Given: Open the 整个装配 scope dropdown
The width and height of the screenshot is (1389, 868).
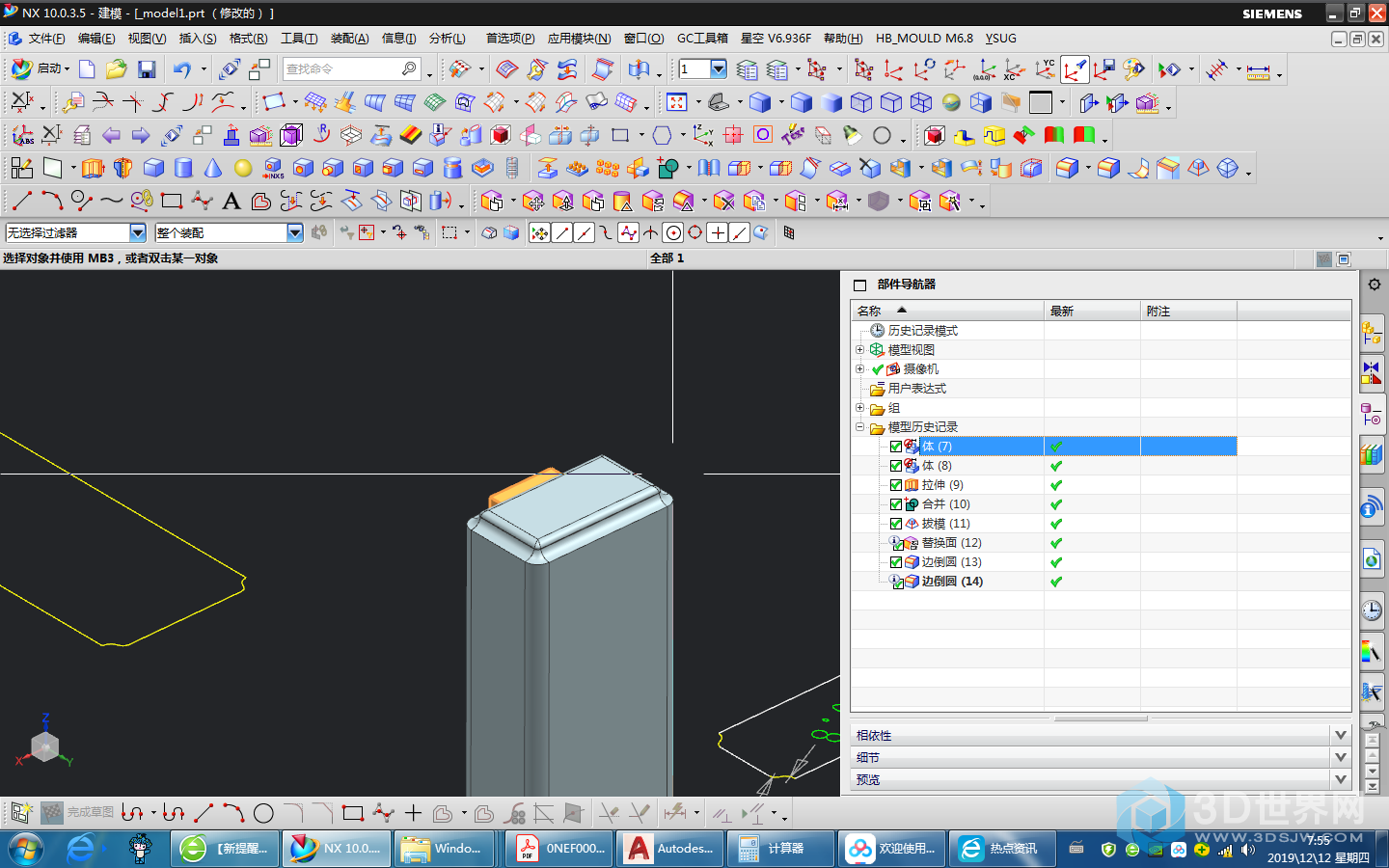Looking at the screenshot, I should [x=295, y=232].
